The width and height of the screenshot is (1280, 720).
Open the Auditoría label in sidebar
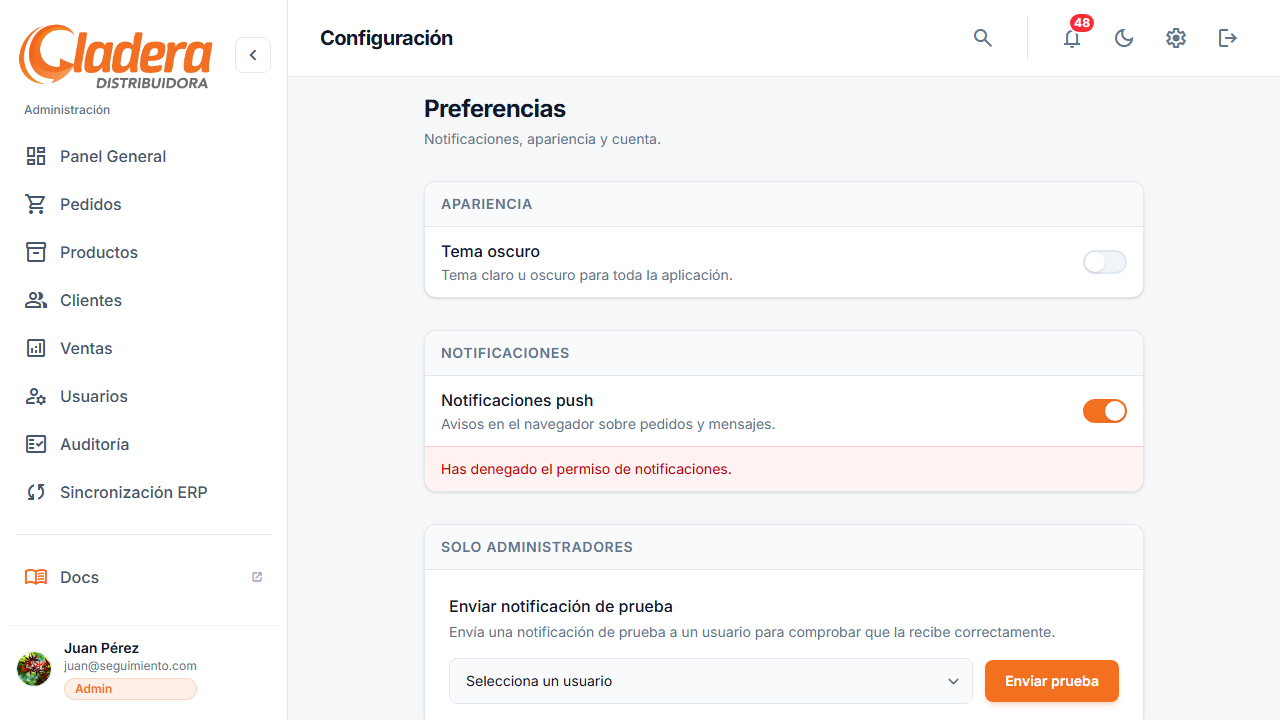(x=95, y=444)
